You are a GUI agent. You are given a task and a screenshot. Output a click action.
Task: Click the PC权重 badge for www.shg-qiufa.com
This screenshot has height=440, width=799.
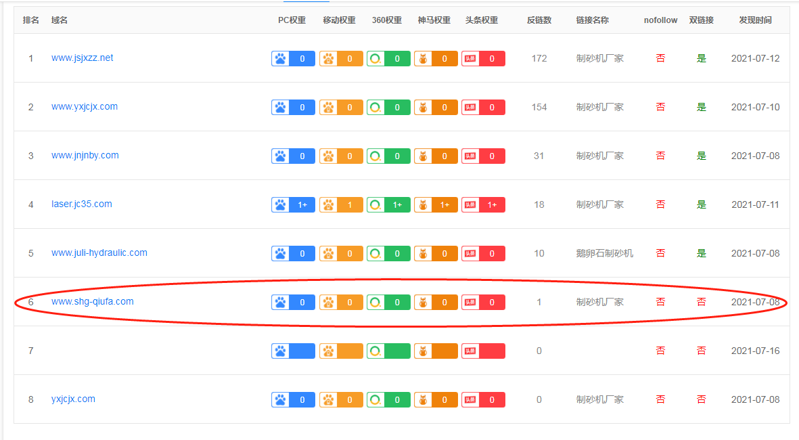pyautogui.click(x=293, y=302)
